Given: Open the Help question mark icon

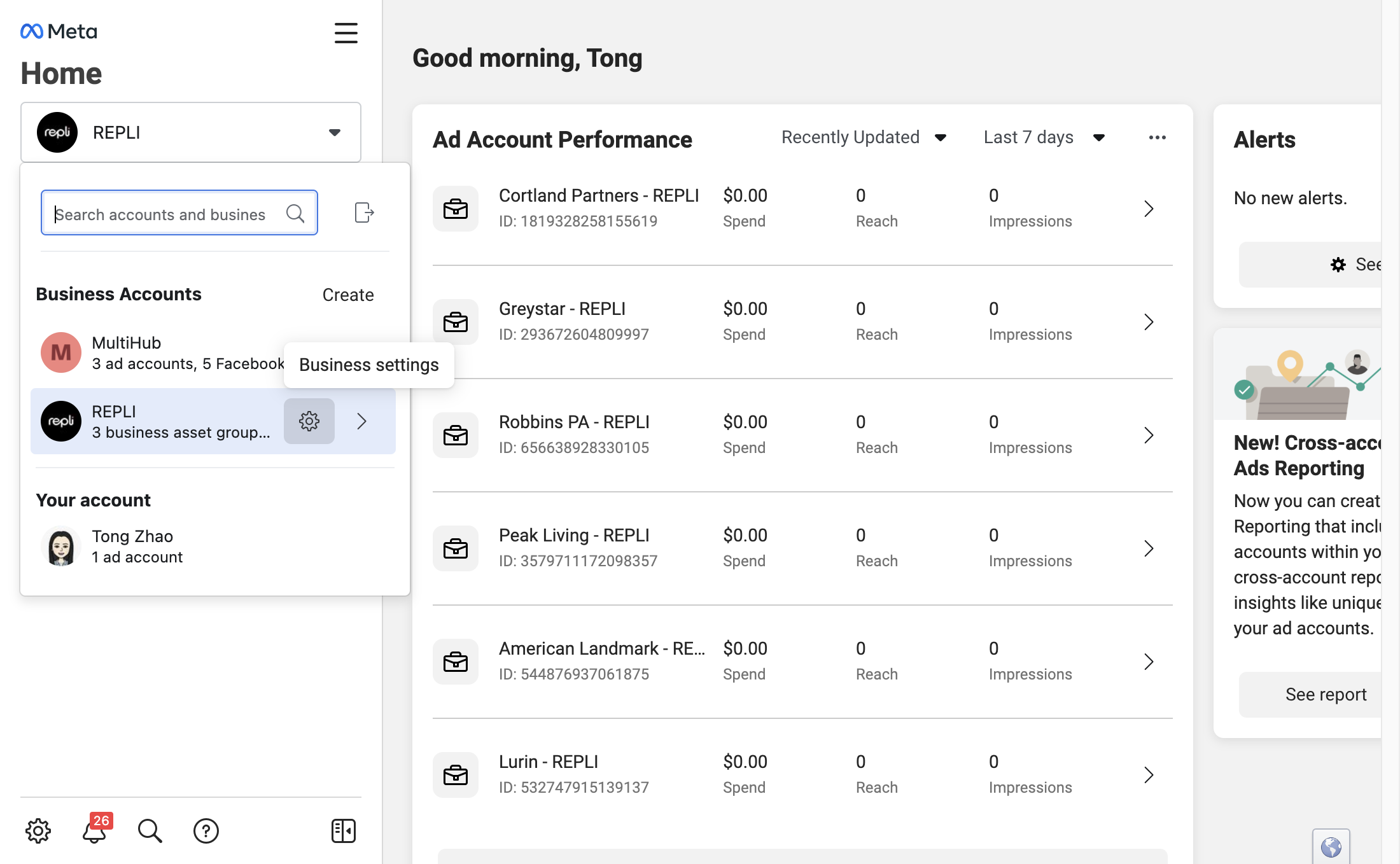Looking at the screenshot, I should [206, 831].
